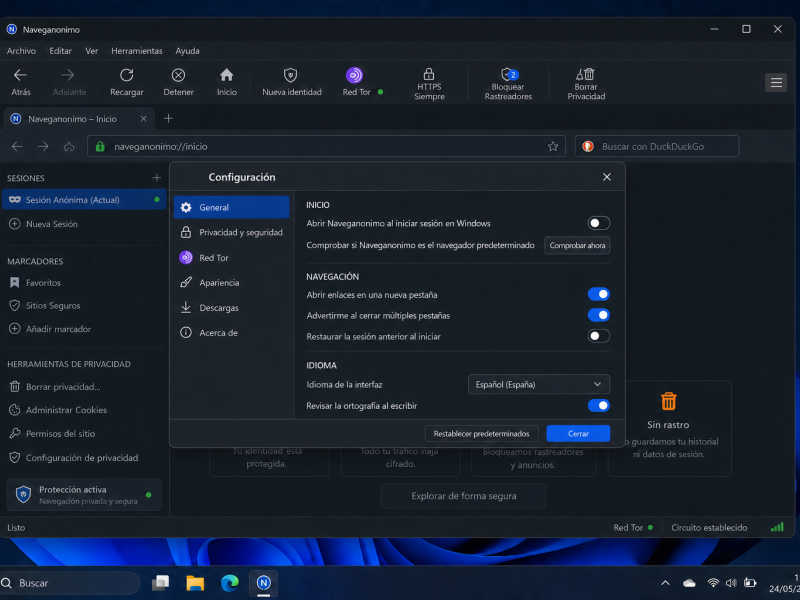
Task: Bookmark page with the star icon
Action: (553, 146)
